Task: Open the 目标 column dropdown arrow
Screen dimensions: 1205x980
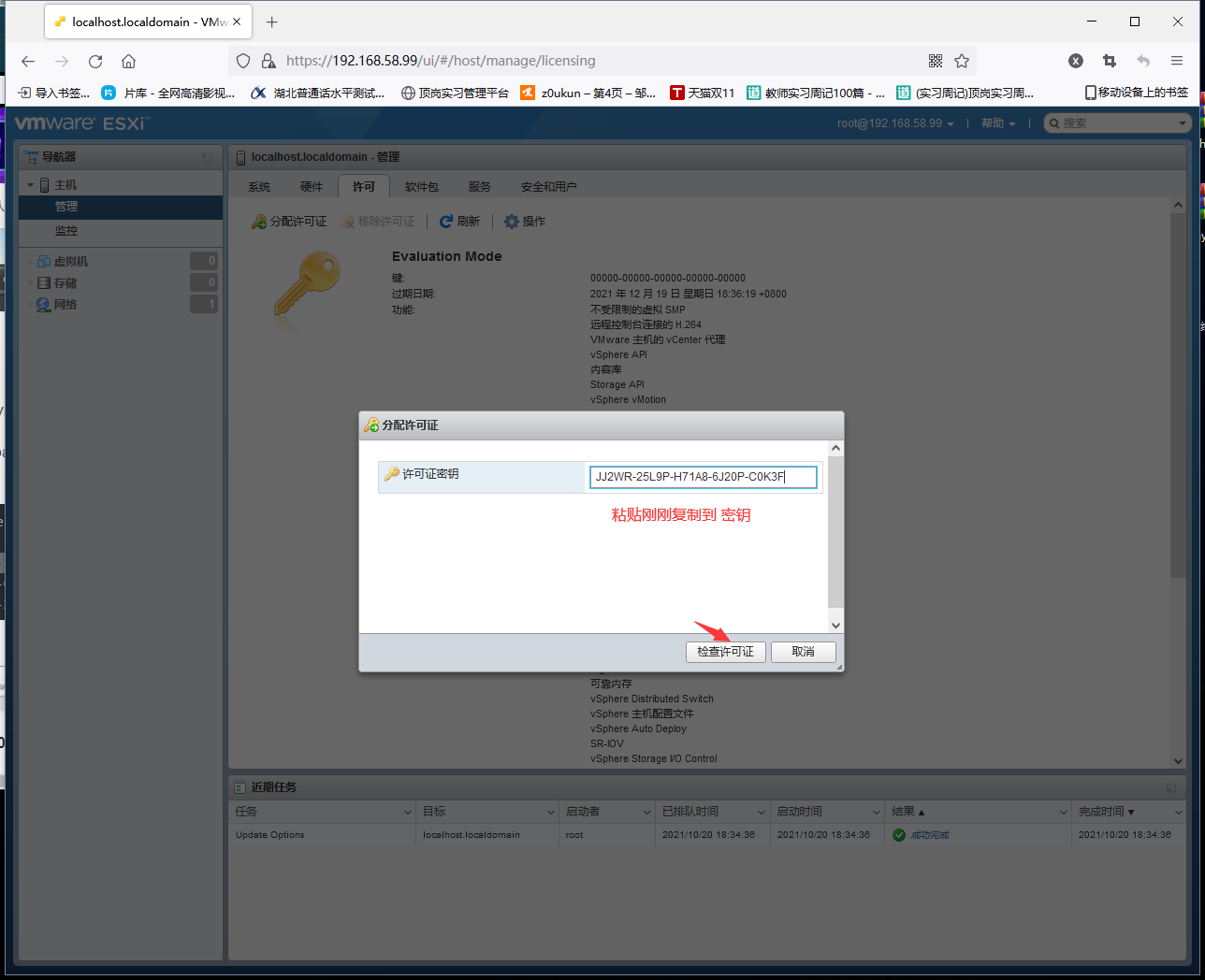Action: coord(550,812)
